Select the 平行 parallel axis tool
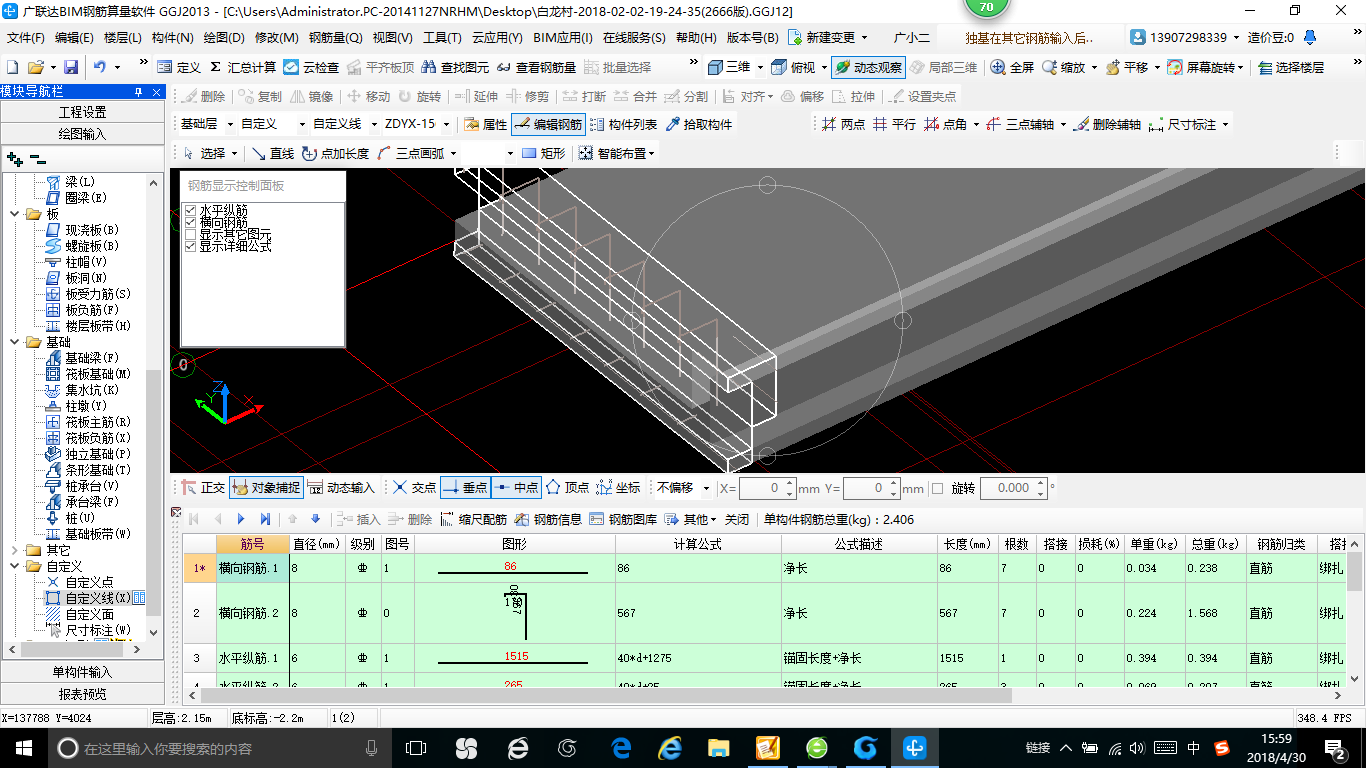Viewport: 1366px width, 768px height. click(x=894, y=124)
